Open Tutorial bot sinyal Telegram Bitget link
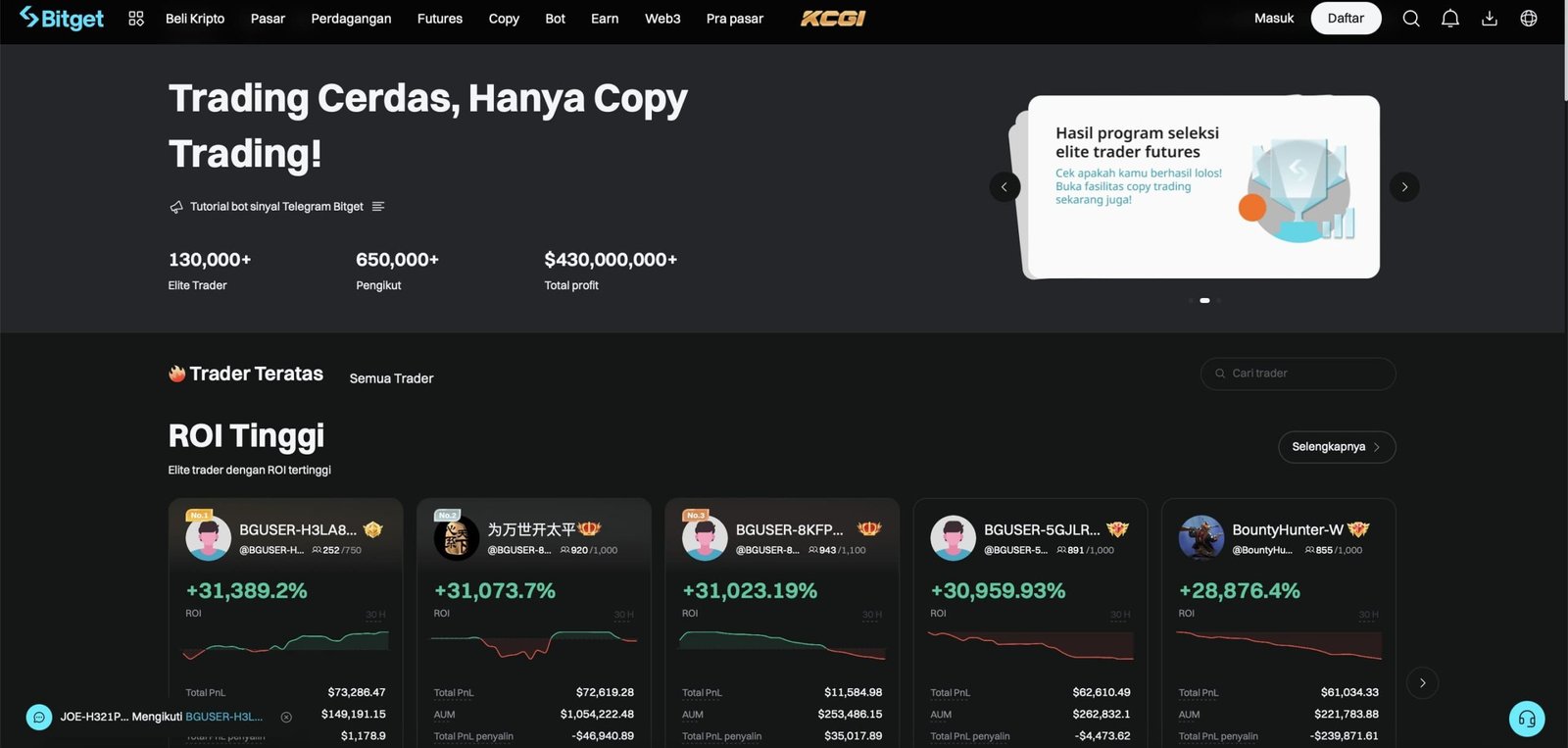 [x=276, y=207]
